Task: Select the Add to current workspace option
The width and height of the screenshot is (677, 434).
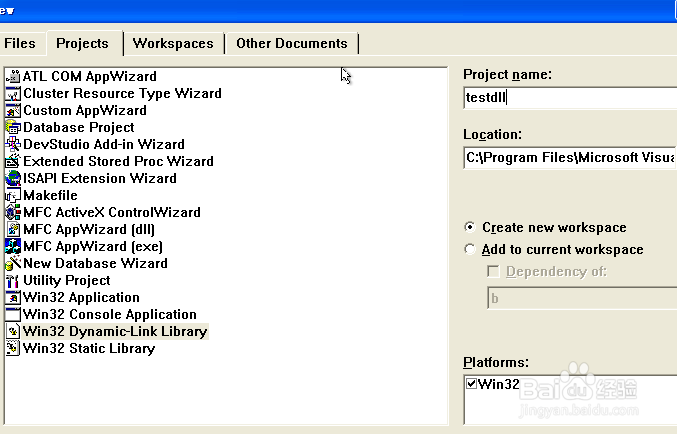Action: tap(470, 249)
